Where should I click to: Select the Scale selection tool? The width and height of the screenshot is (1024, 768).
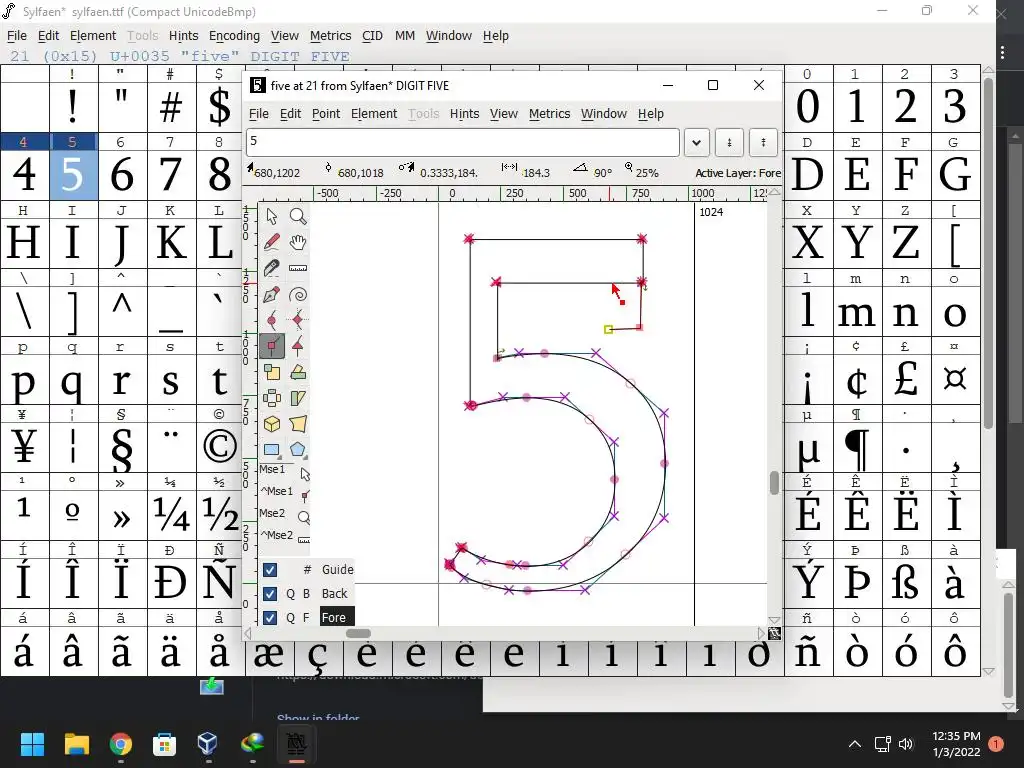click(x=272, y=372)
